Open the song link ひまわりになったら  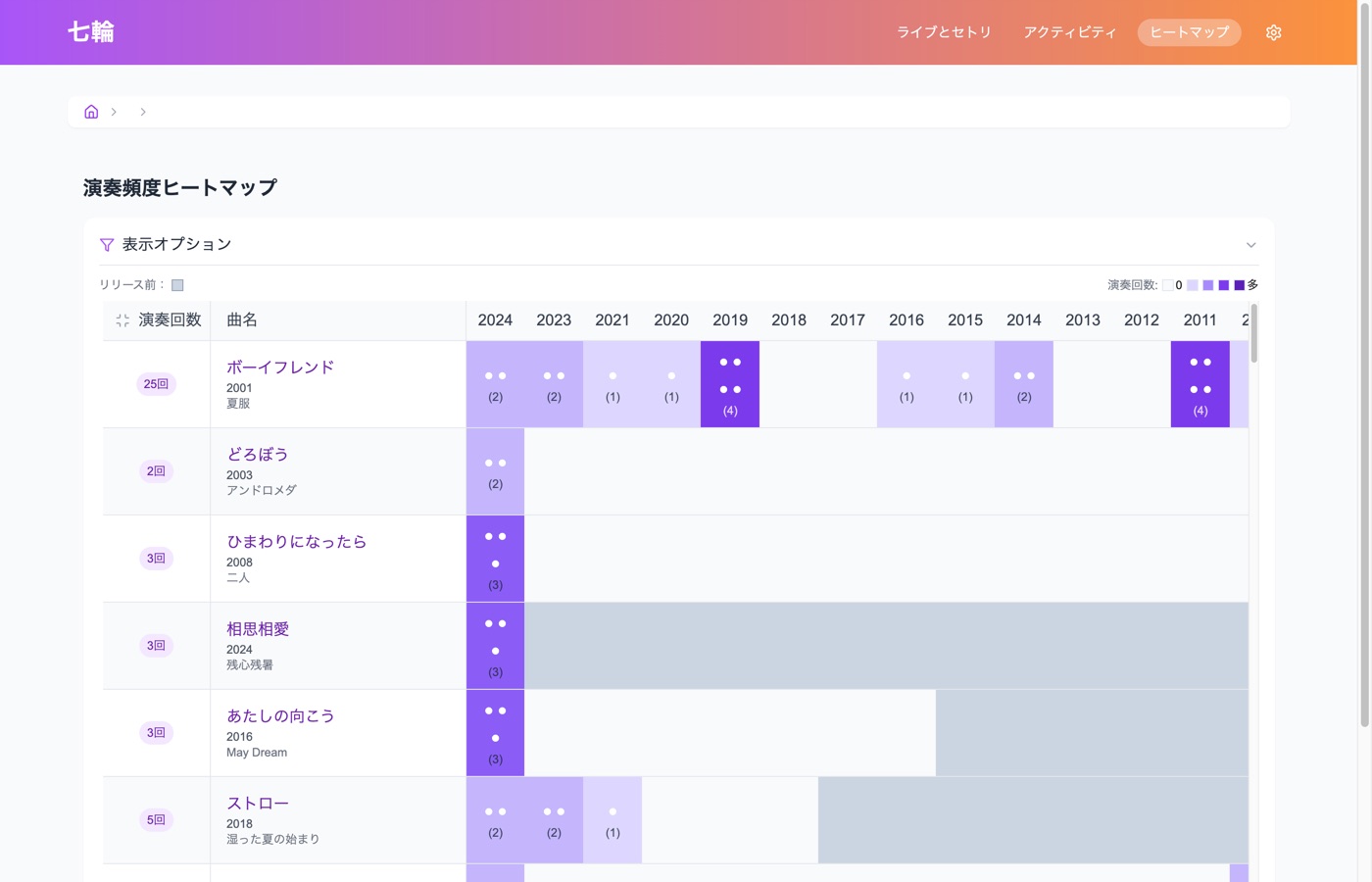(x=296, y=542)
